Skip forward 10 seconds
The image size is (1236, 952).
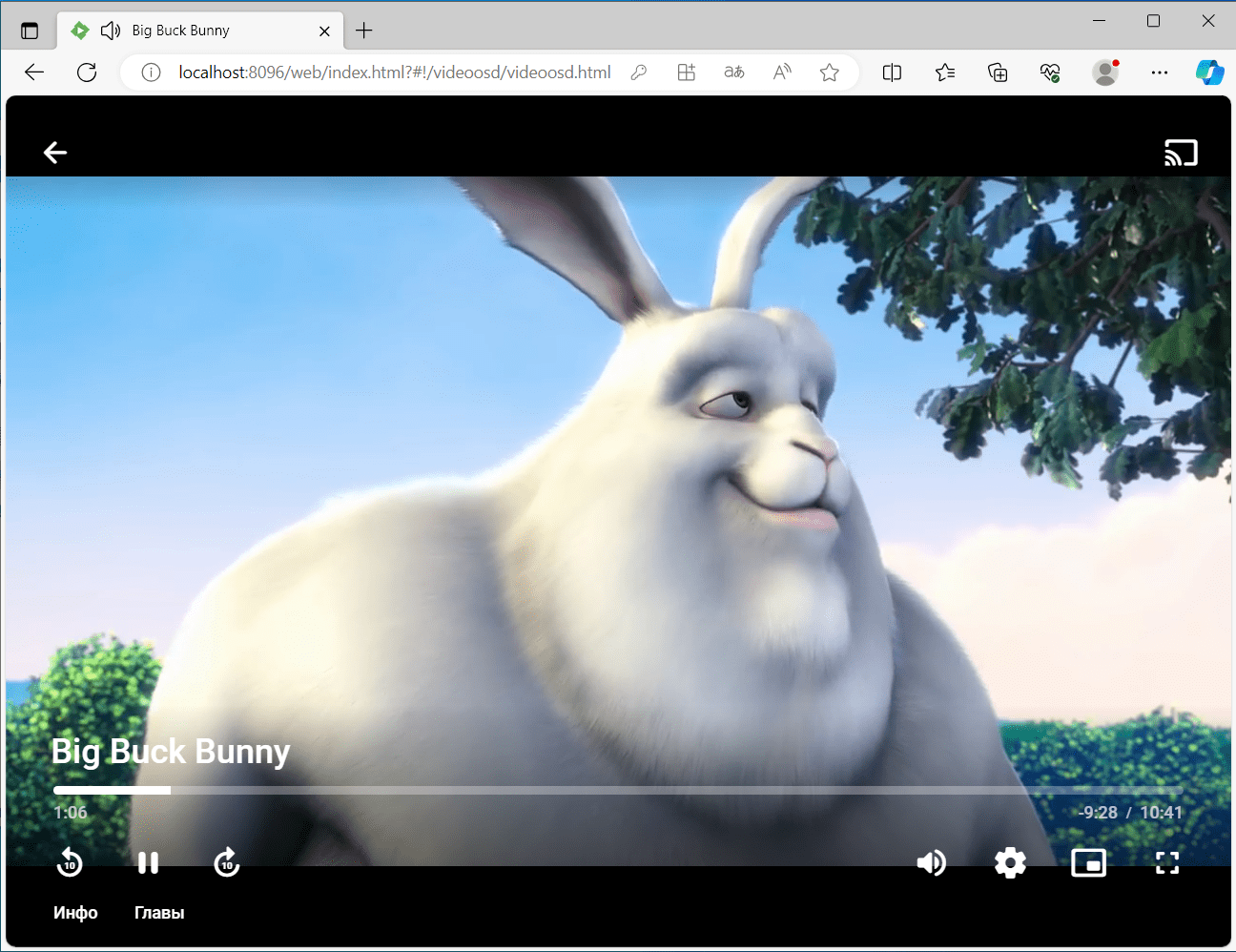point(227,862)
